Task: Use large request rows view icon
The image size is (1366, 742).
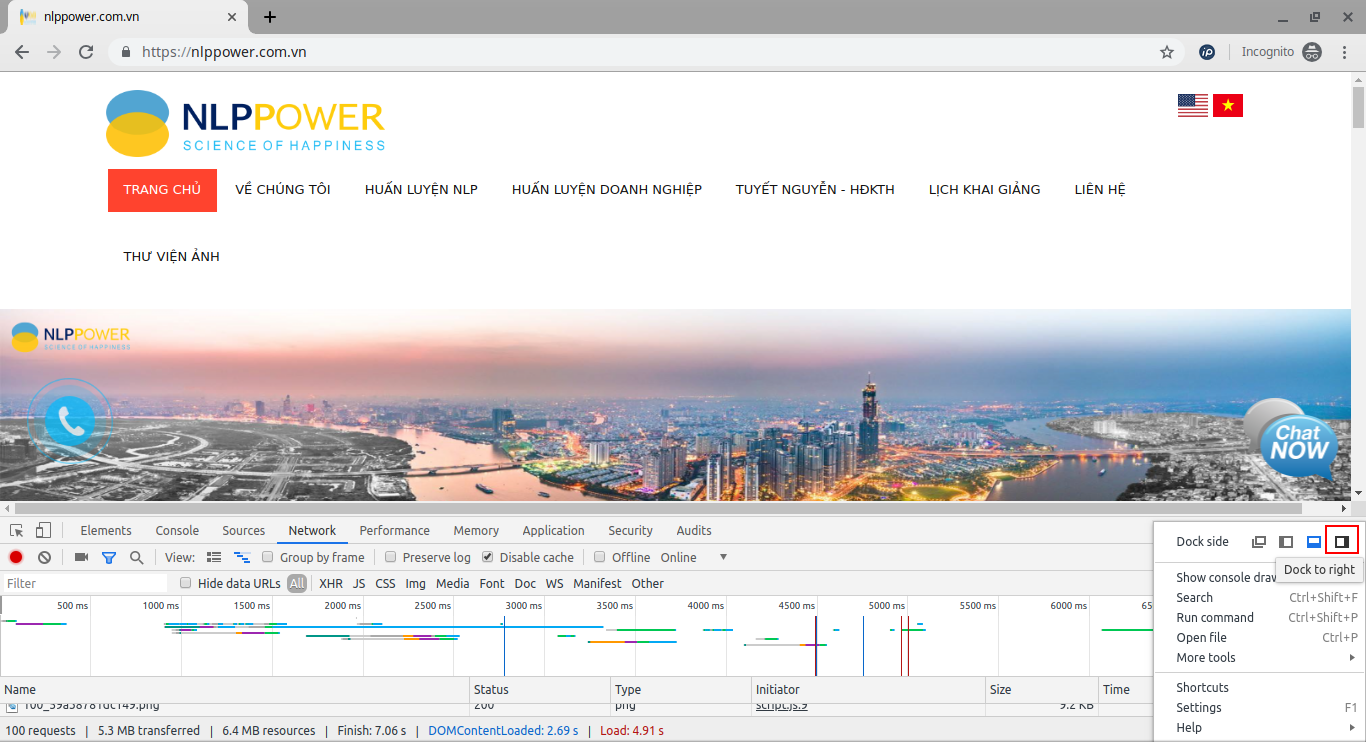Action: point(214,557)
